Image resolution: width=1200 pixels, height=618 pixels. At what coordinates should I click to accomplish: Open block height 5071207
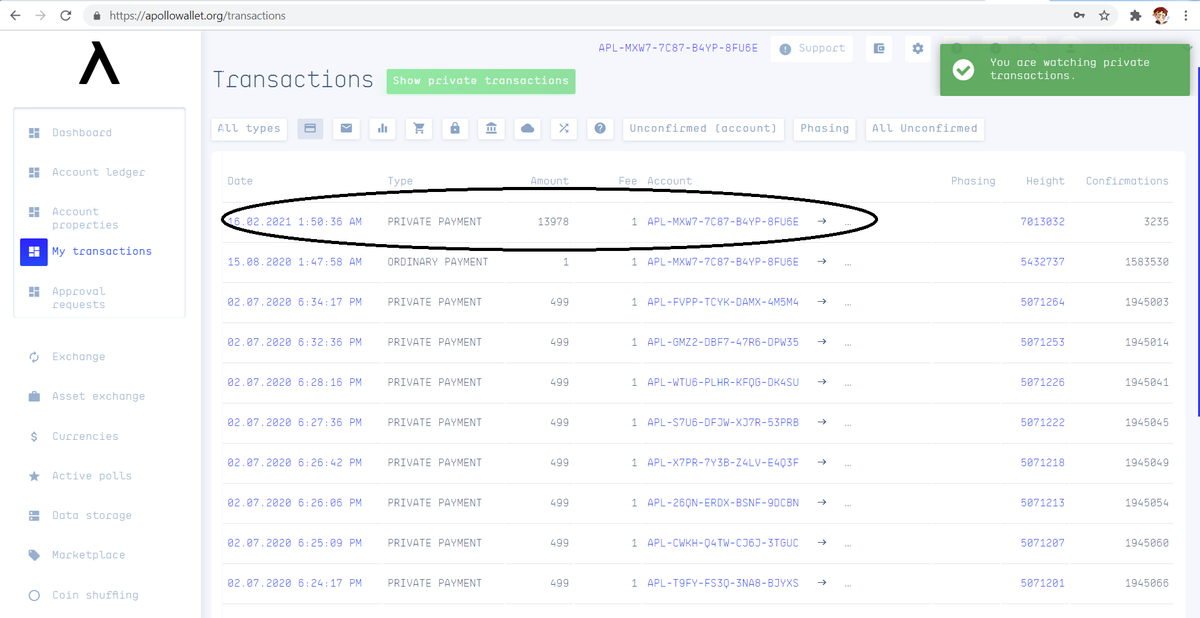(x=1042, y=542)
